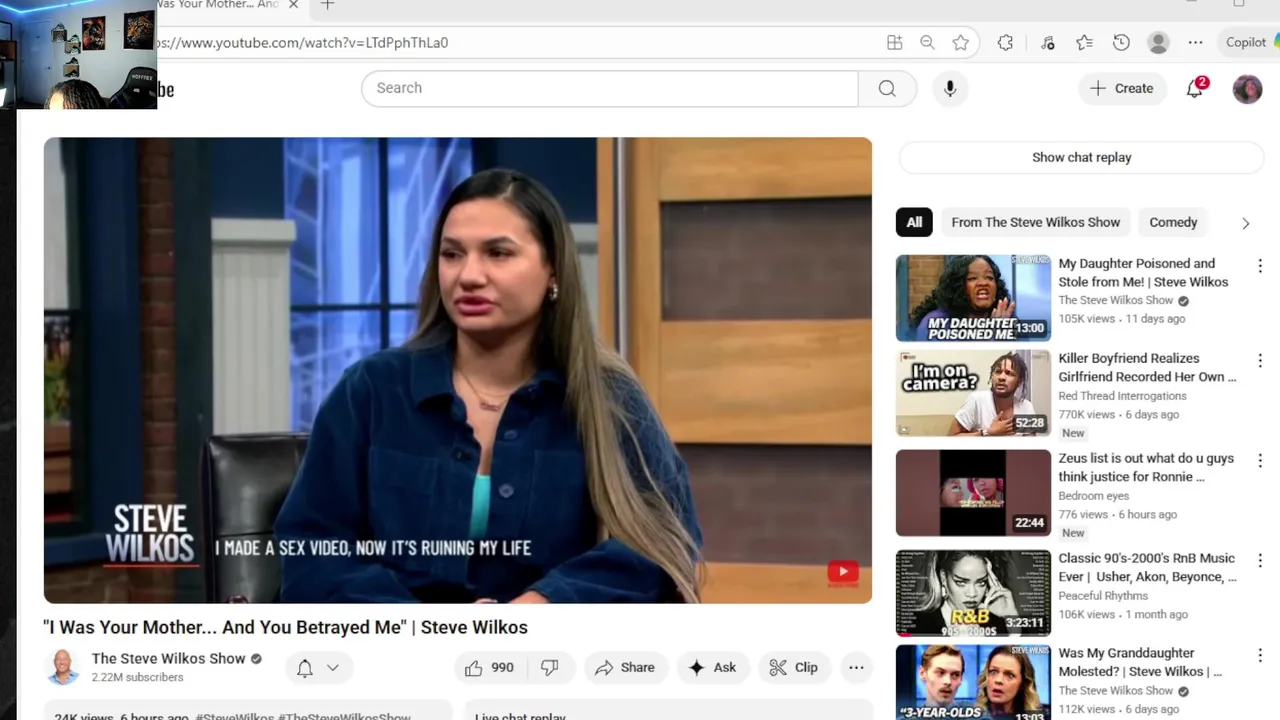1280x720 pixels.
Task: Click Red Thread Interrogations channel name
Action: tap(1122, 396)
